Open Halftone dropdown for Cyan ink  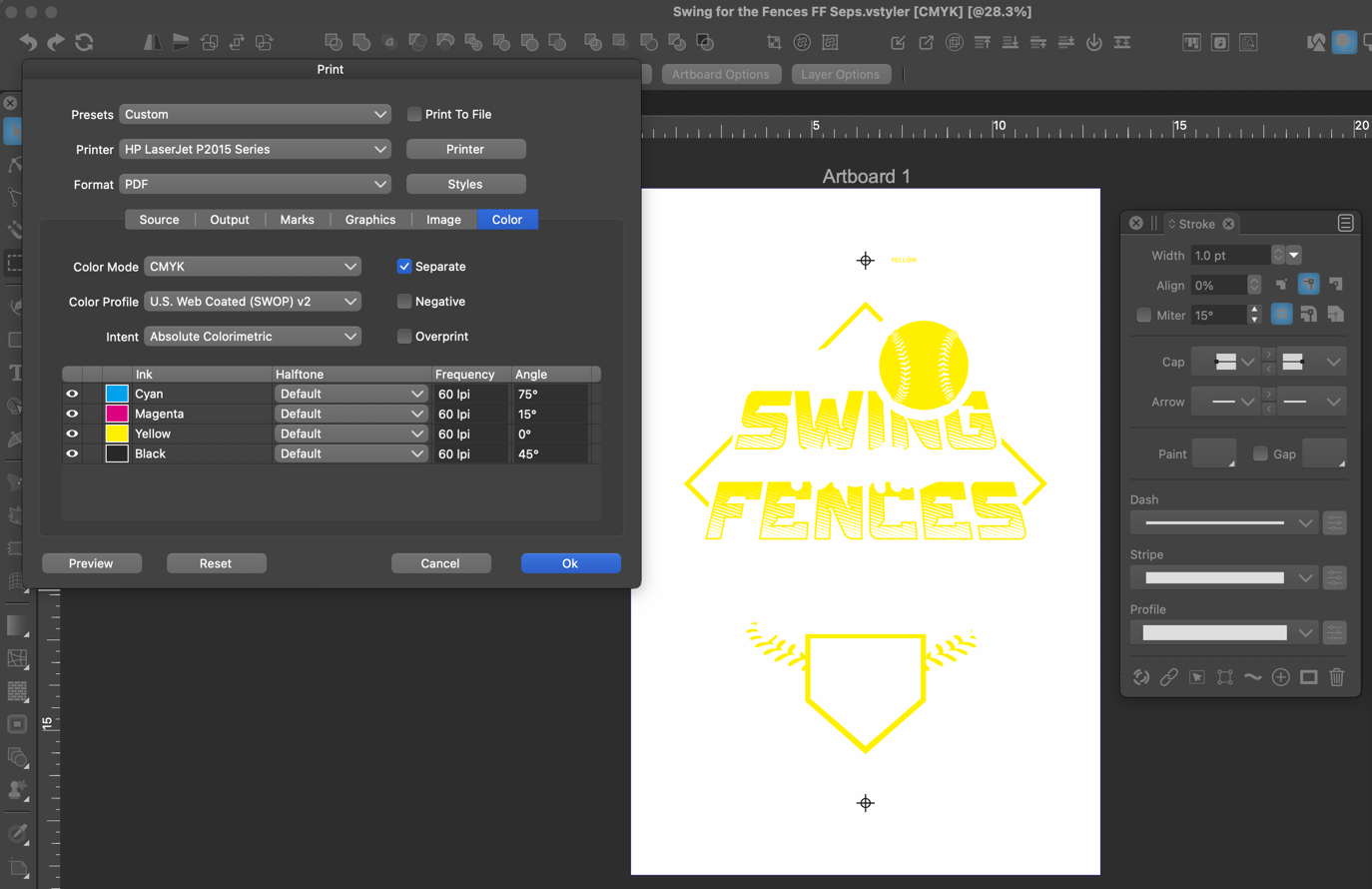(351, 394)
